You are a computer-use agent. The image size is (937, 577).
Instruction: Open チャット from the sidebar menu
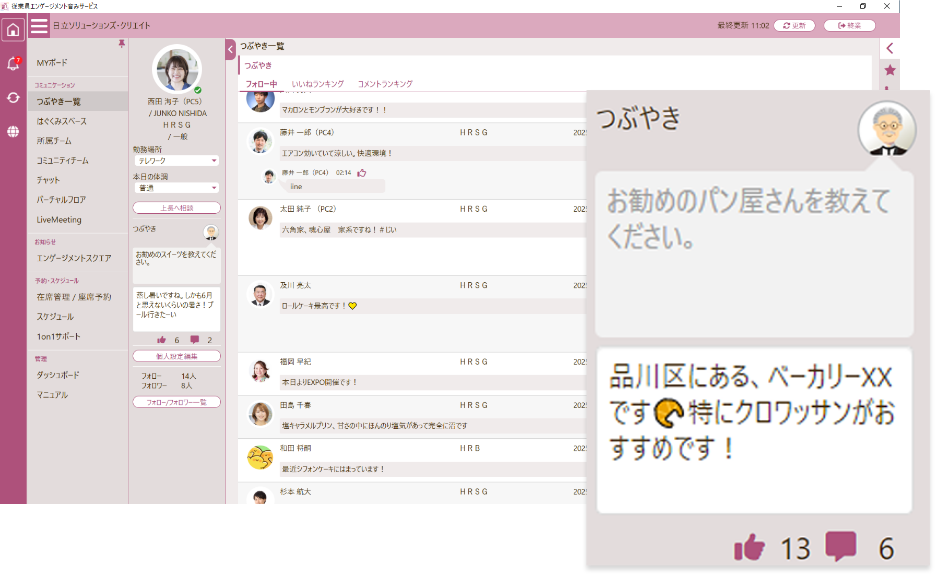pyautogui.click(x=48, y=180)
